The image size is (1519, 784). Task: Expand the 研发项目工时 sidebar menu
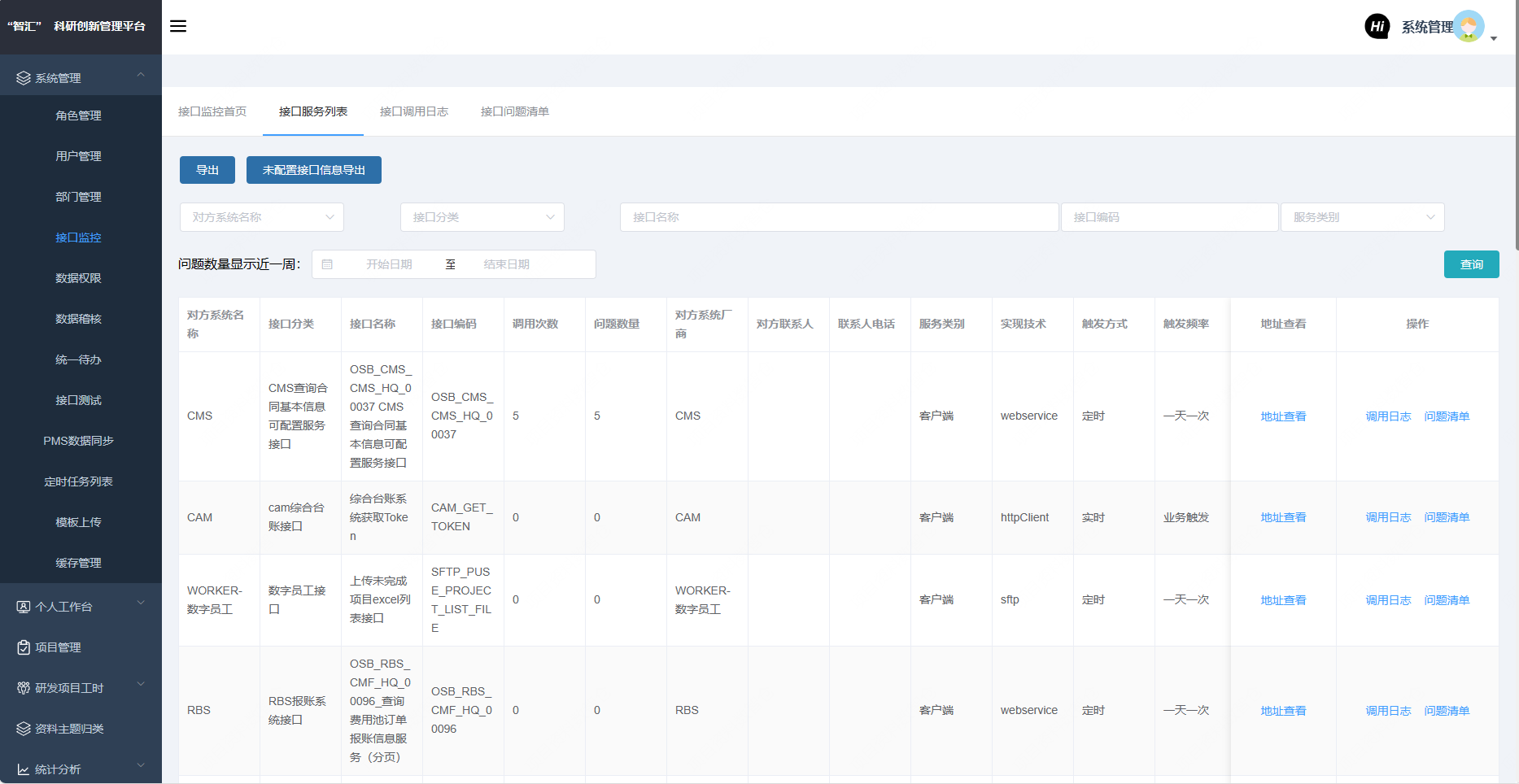80,688
